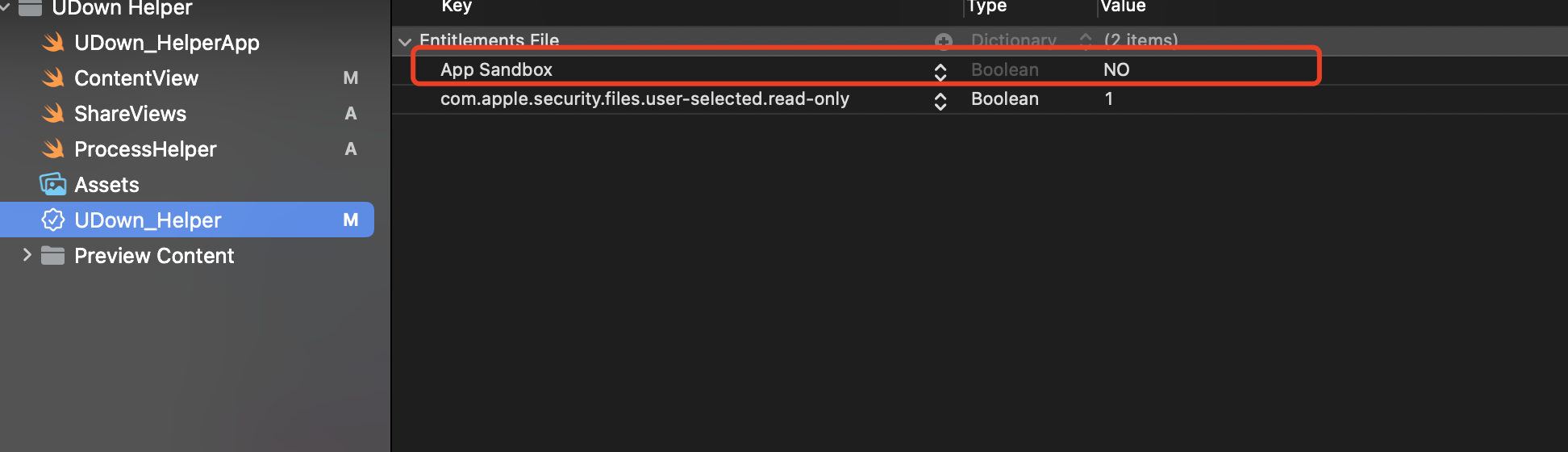Click the read-only entitlement value 1

tap(1109, 99)
